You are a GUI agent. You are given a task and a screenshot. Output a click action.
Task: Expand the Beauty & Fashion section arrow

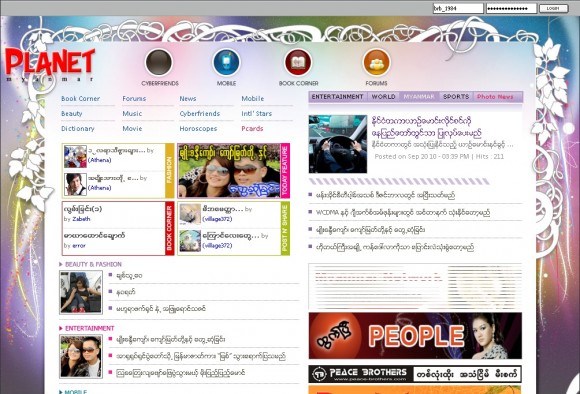[61, 264]
